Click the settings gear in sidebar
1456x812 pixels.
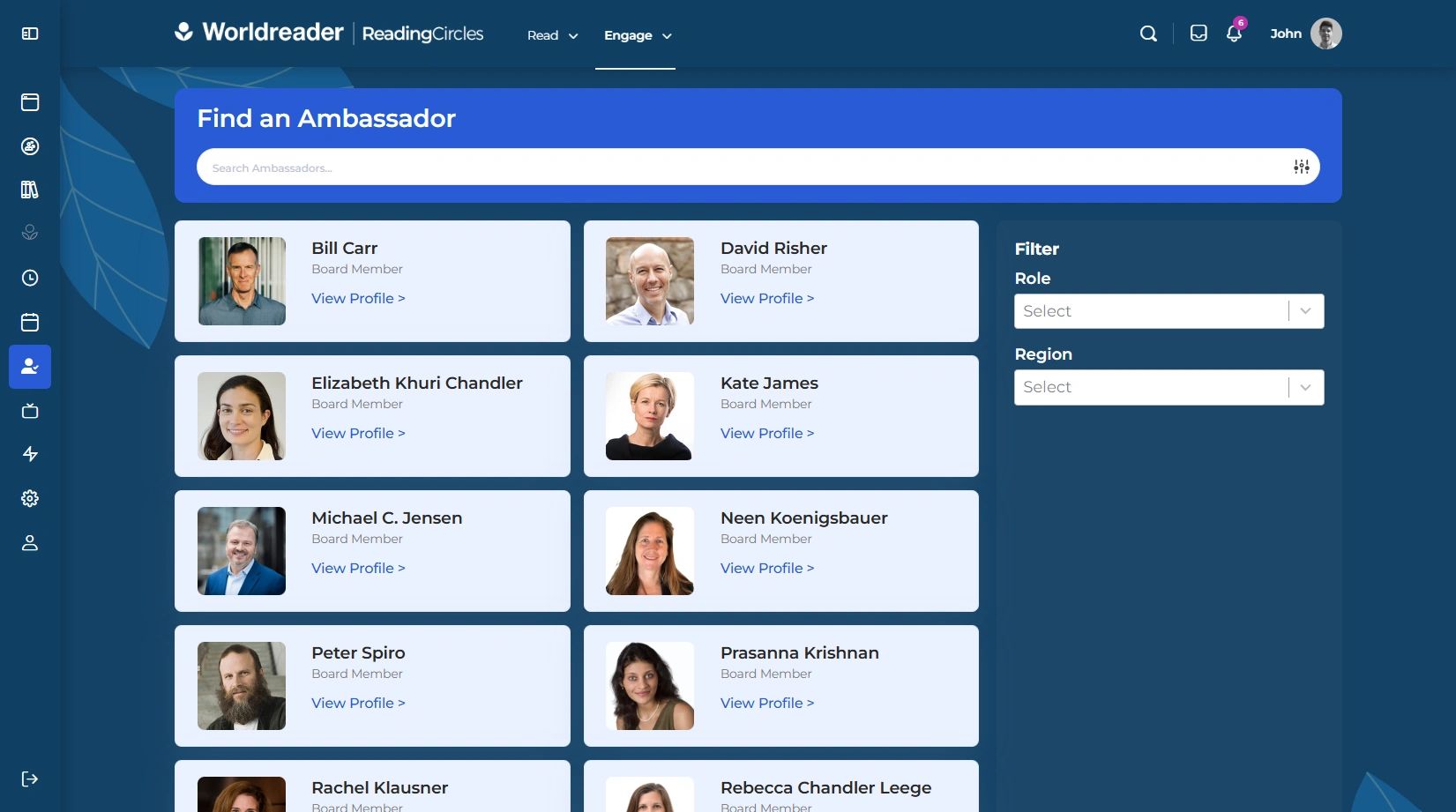click(30, 498)
